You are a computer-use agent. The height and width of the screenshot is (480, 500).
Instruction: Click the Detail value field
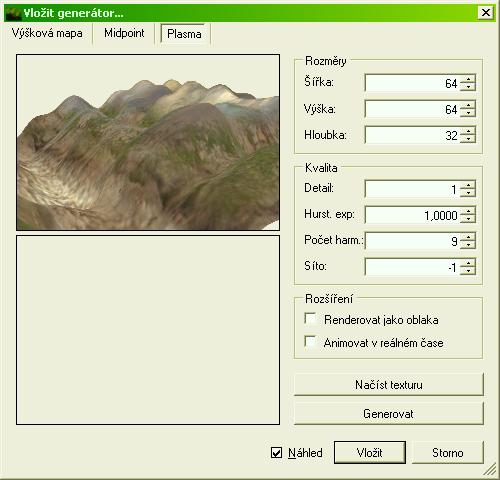[412, 189]
